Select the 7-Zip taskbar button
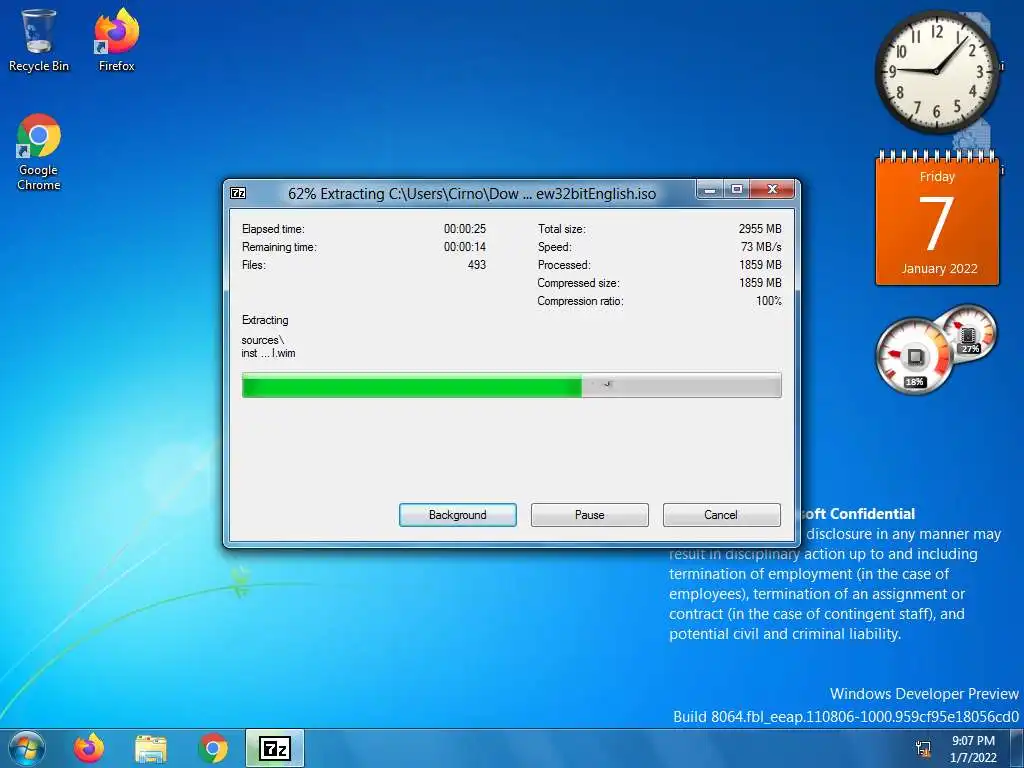The height and width of the screenshot is (768, 1024). [275, 748]
